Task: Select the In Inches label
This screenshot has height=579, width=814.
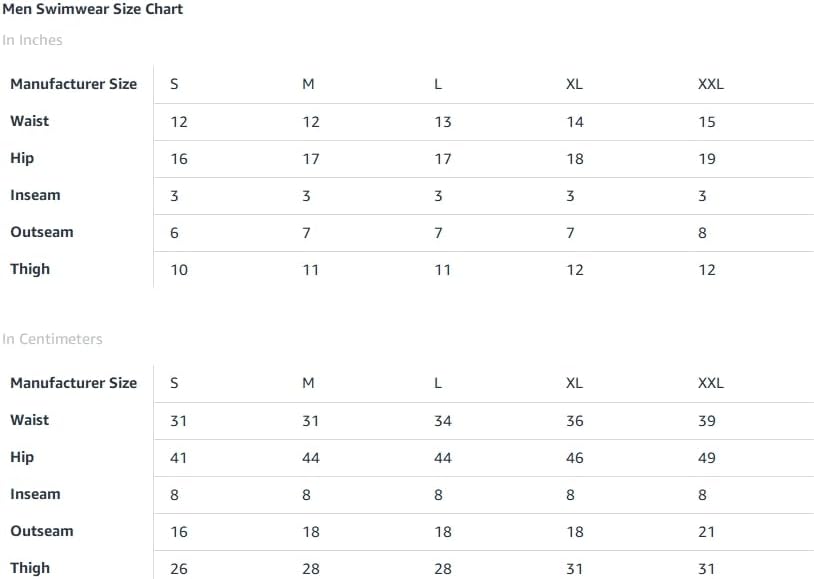Action: pyautogui.click(x=32, y=40)
